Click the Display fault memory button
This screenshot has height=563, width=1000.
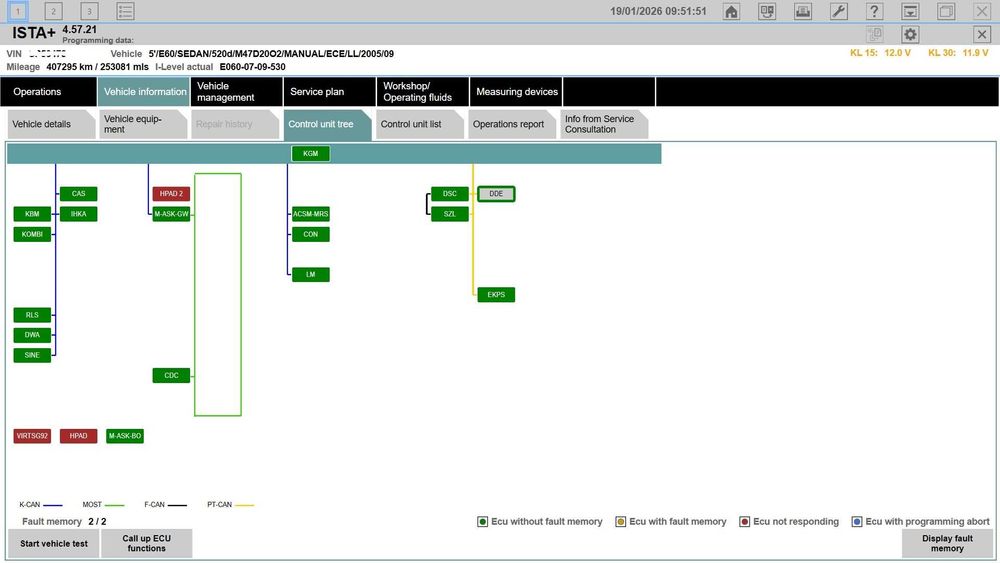pyautogui.click(x=947, y=543)
